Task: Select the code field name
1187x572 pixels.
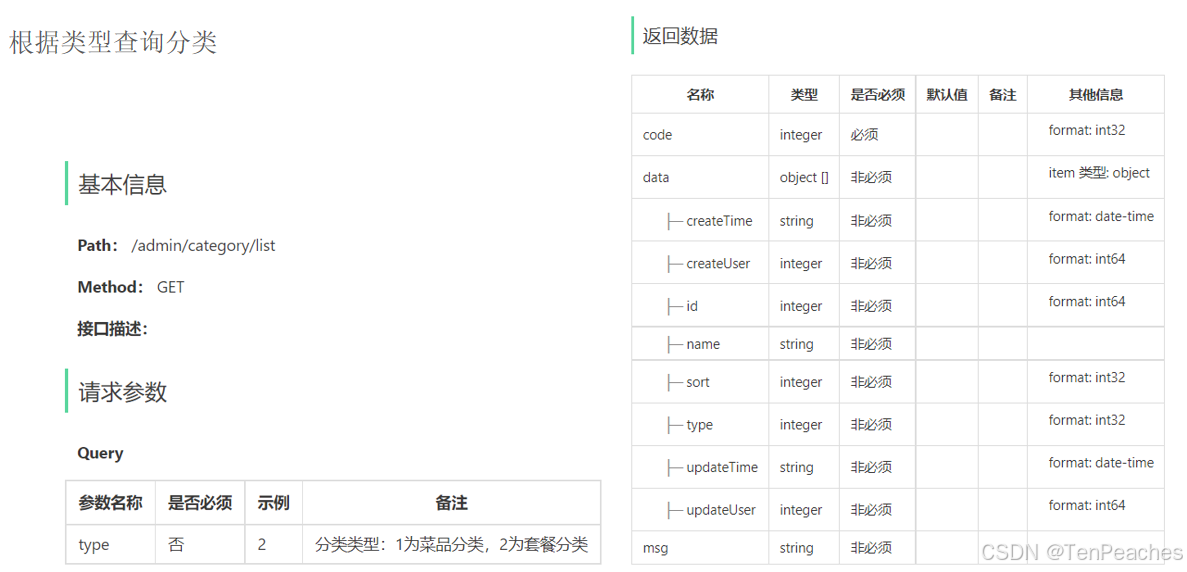Action: tap(657, 135)
